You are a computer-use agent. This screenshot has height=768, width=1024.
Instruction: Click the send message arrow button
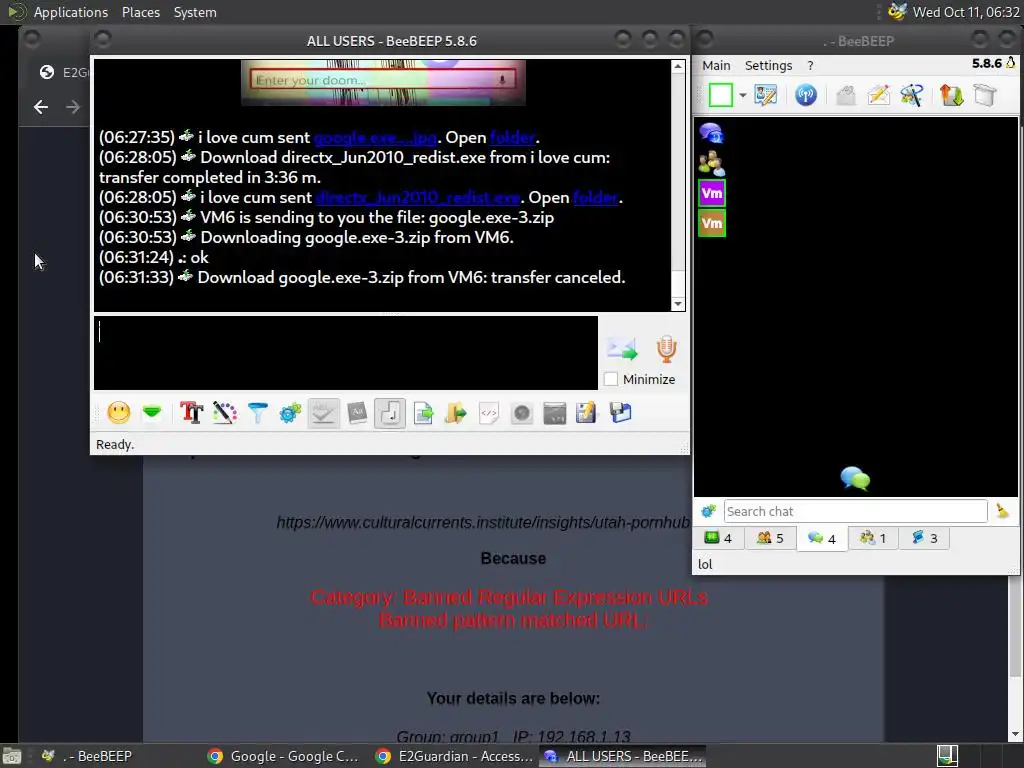(622, 349)
